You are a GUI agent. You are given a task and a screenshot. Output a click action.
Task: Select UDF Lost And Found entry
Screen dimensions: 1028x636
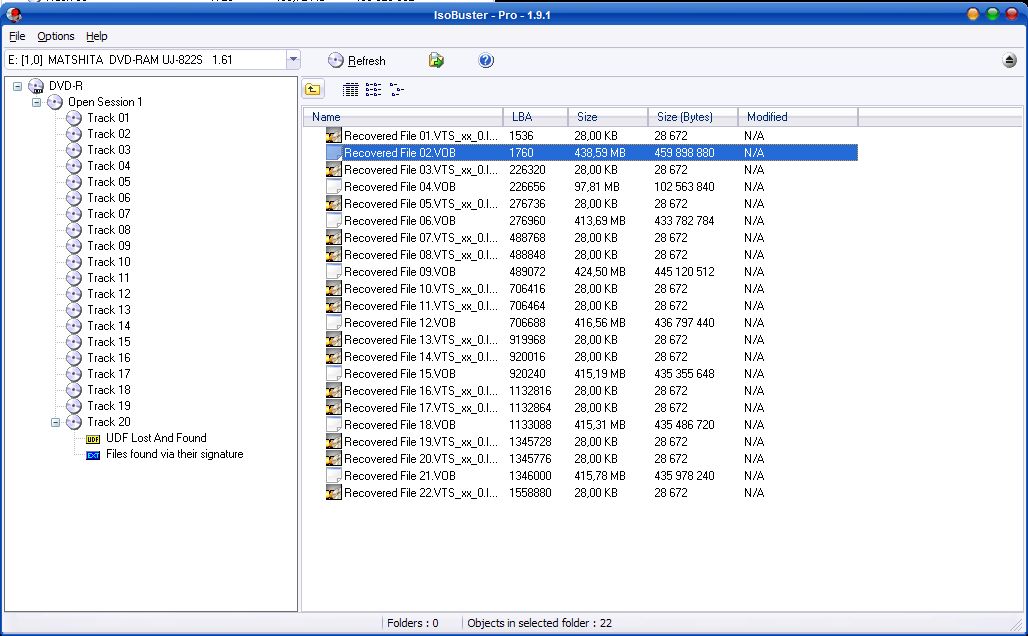(156, 438)
